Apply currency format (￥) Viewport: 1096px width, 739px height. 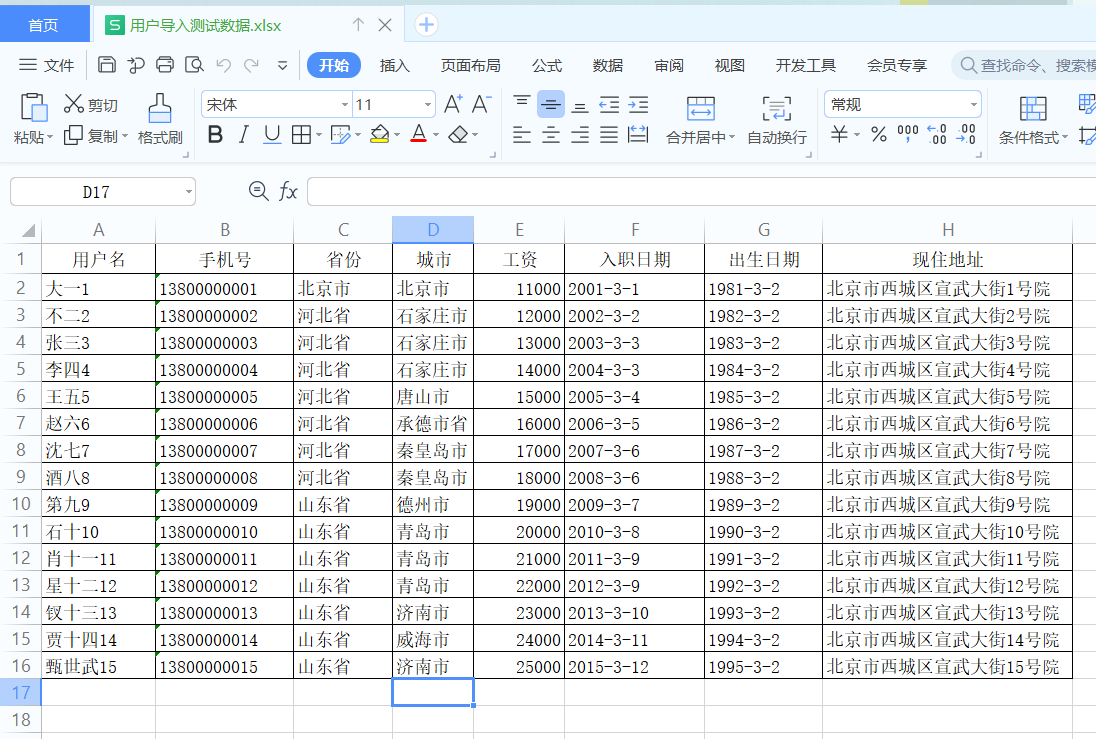(839, 134)
